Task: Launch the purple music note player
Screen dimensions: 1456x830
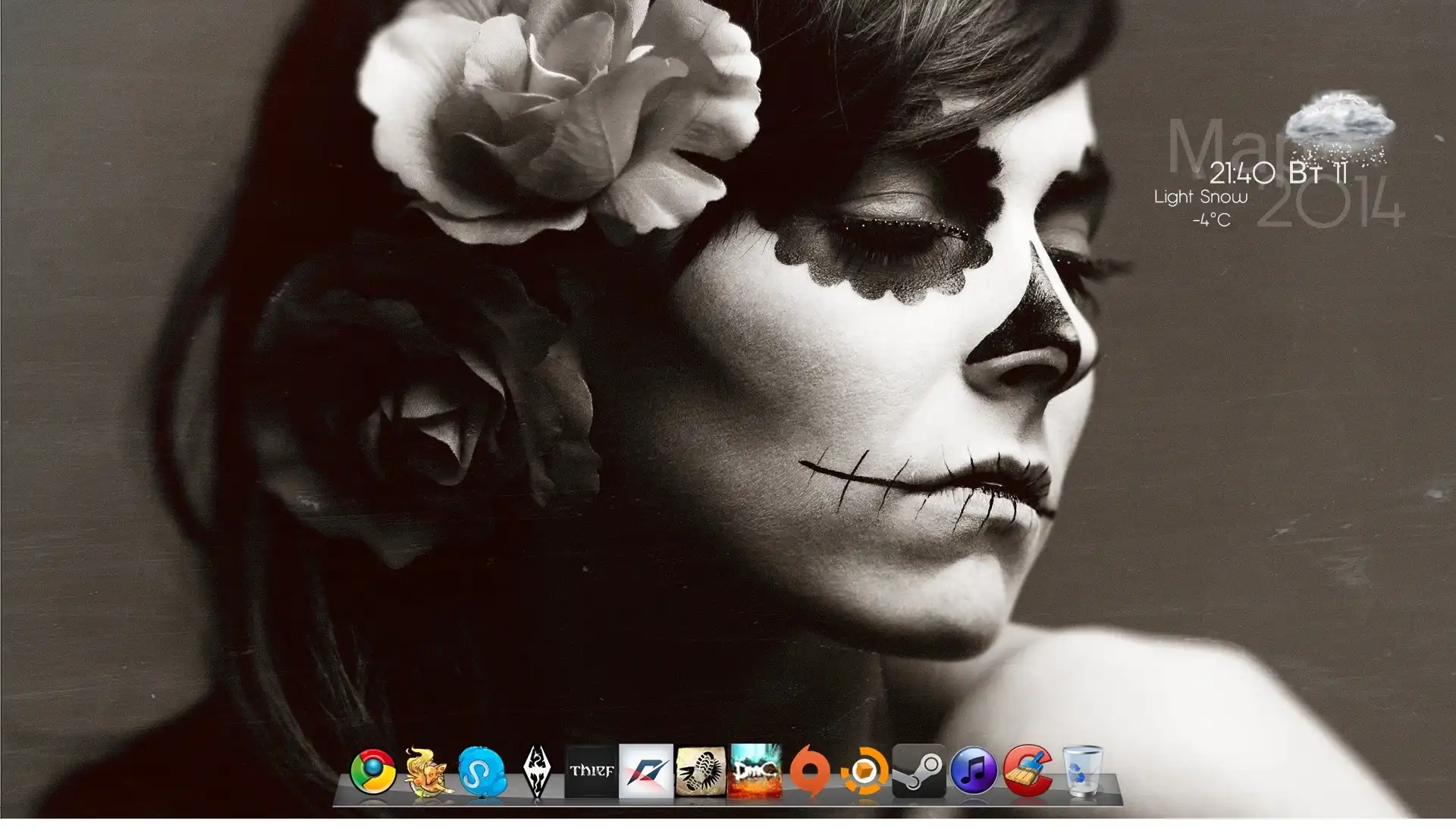Action: 974,771
